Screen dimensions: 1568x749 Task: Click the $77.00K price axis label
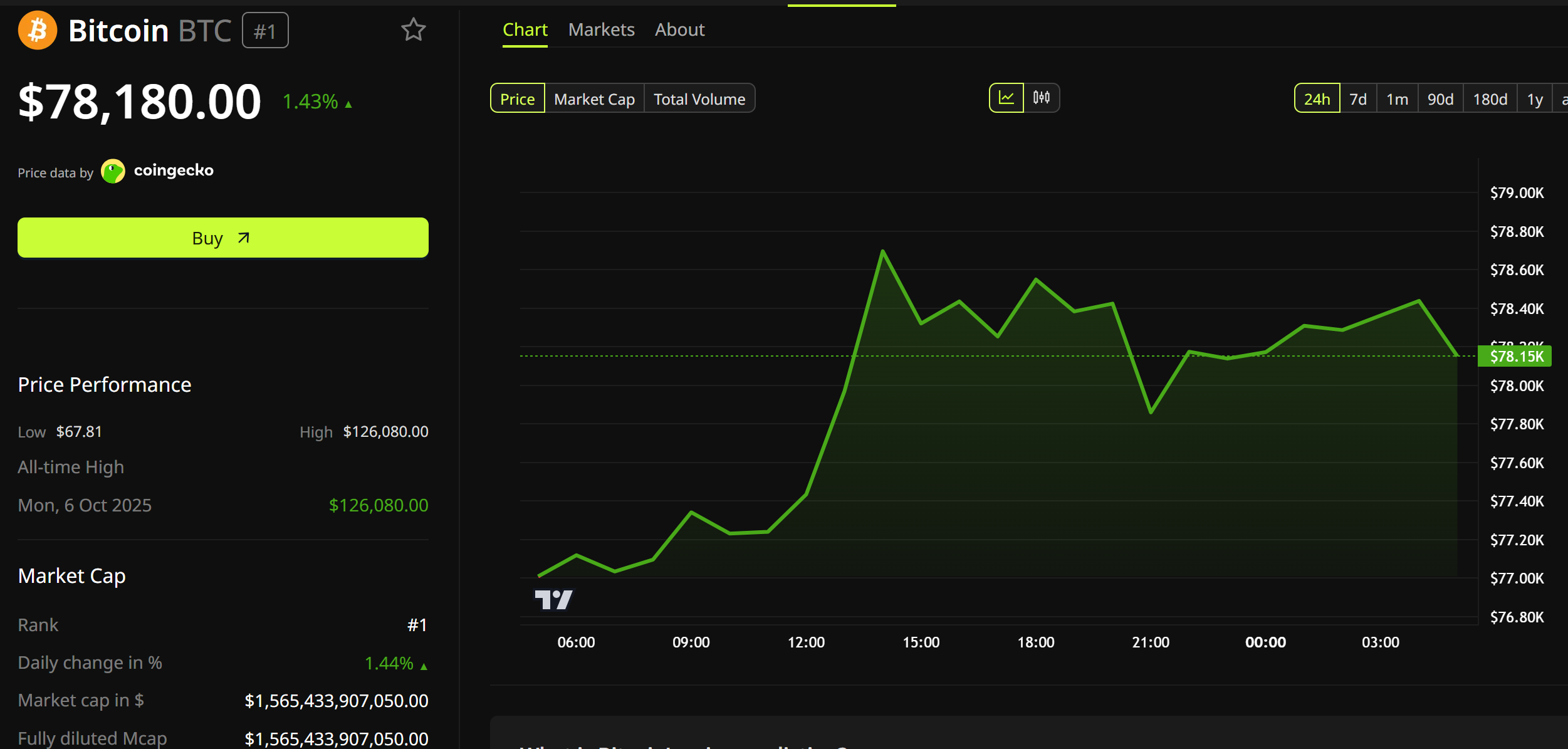click(x=1517, y=578)
